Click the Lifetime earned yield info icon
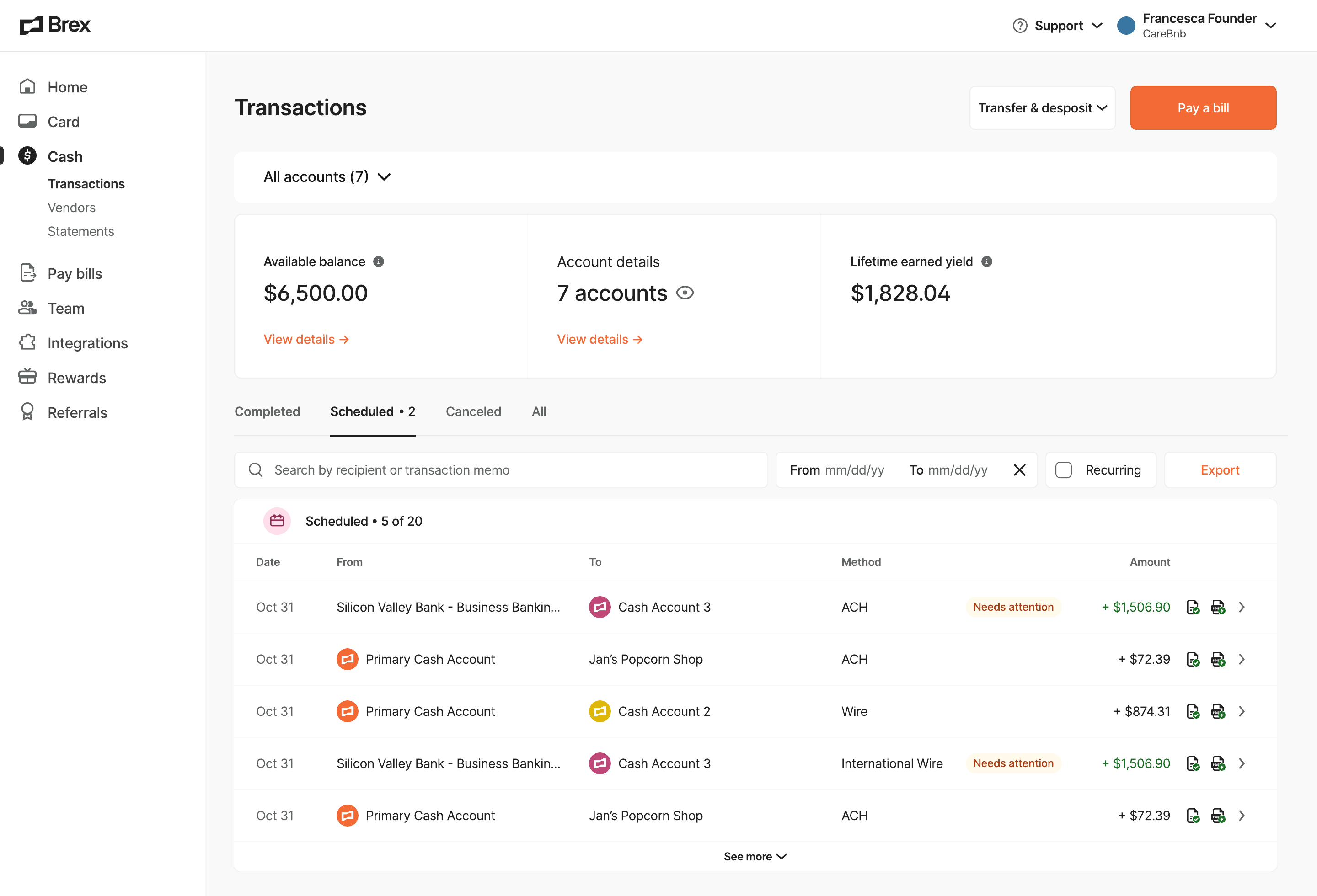This screenshot has height=896, width=1317. coord(987,261)
